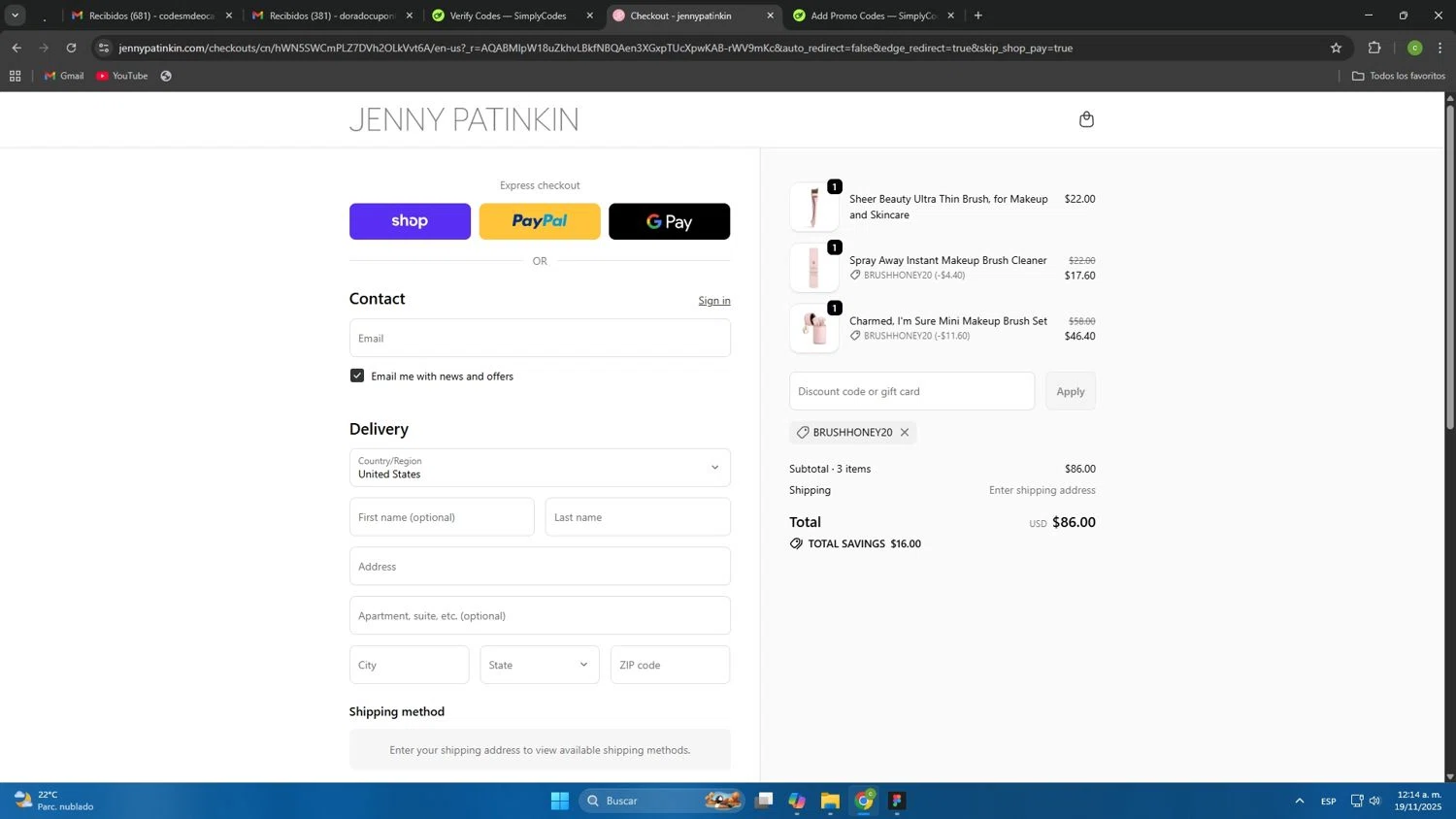This screenshot has width=1456, height=819.
Task: Focus the Email input field
Action: tap(540, 338)
